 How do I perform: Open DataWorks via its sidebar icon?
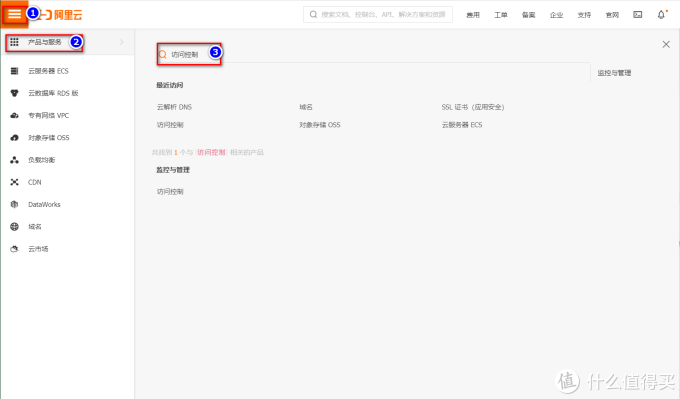[x=14, y=204]
